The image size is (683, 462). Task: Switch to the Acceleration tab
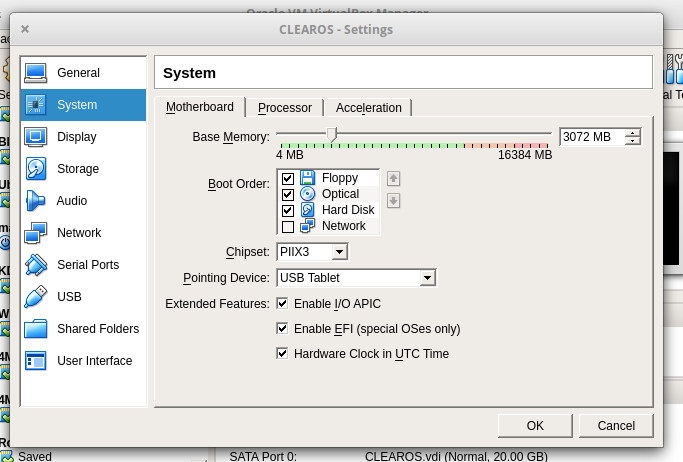coord(369,108)
